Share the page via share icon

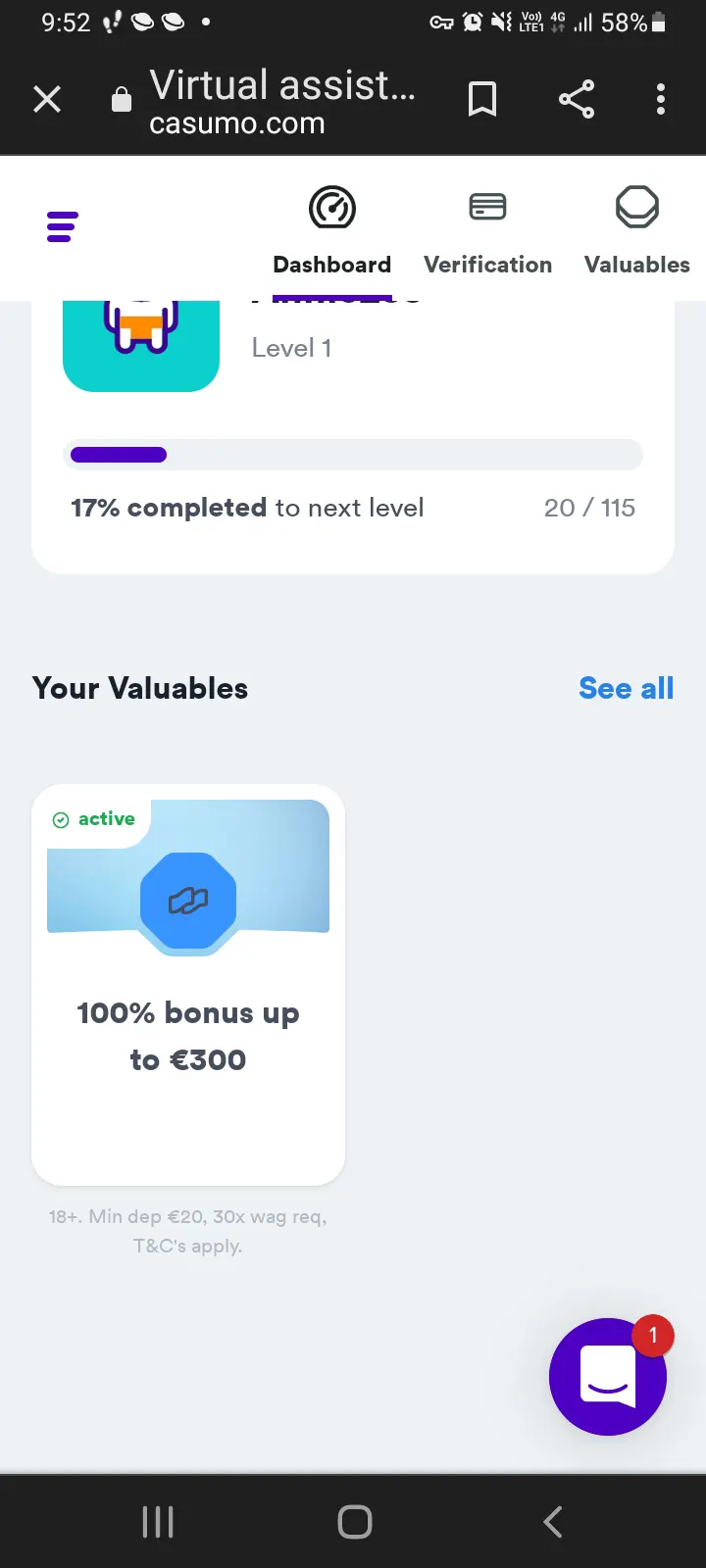(577, 99)
